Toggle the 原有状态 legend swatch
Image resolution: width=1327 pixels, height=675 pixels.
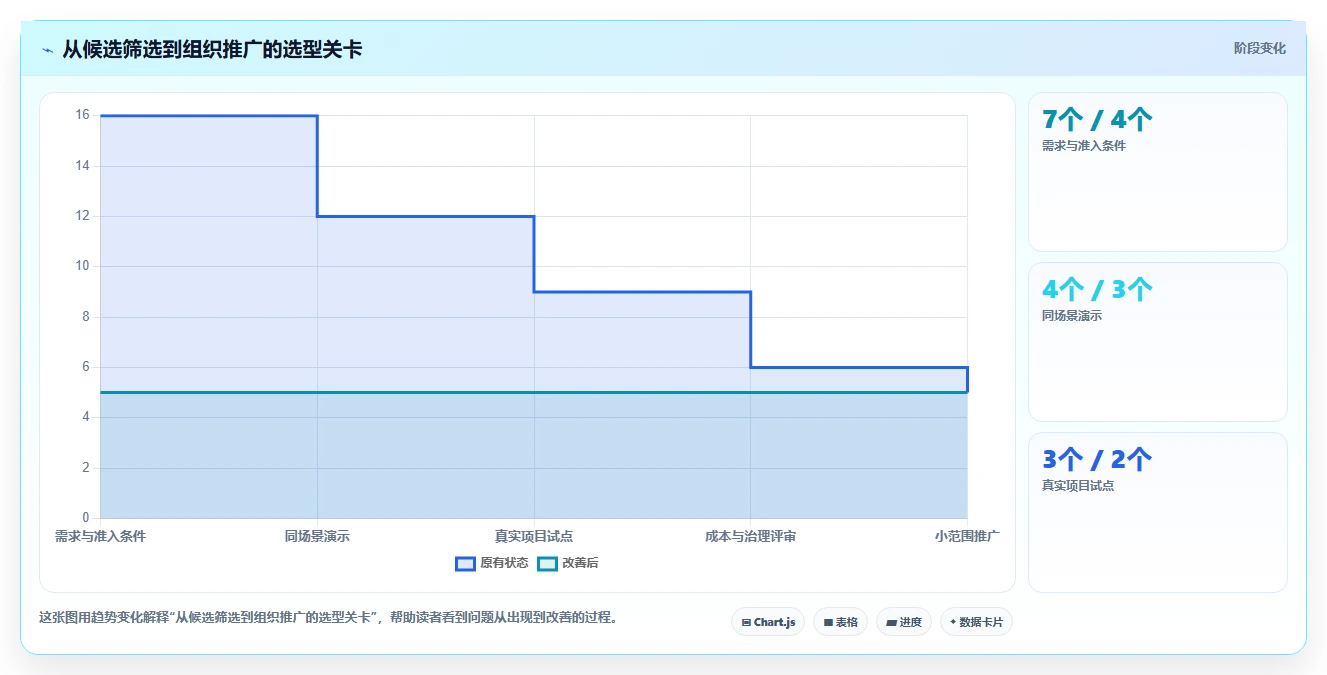coord(465,563)
